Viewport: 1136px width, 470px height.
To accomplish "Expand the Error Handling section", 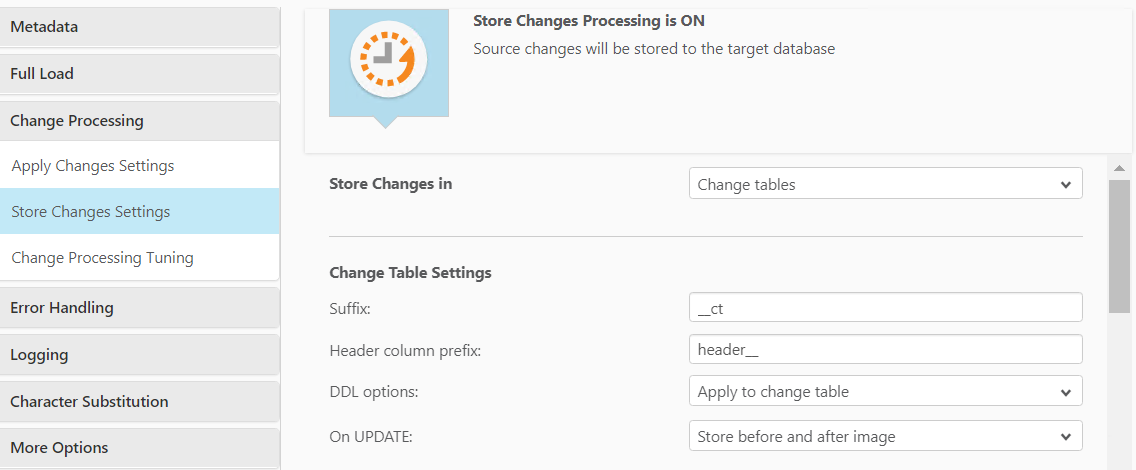I will coord(139,308).
